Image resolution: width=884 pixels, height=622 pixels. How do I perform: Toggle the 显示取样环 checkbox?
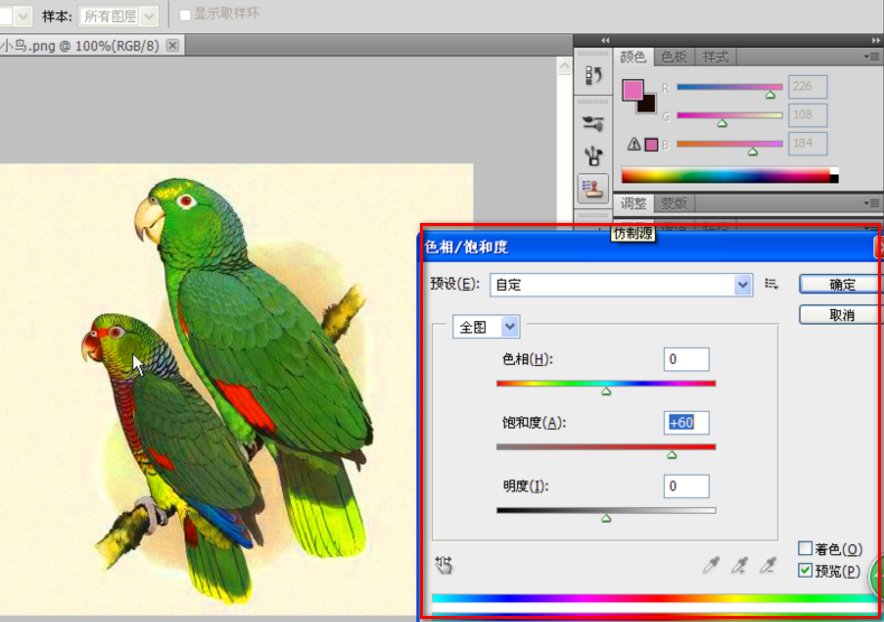185,15
